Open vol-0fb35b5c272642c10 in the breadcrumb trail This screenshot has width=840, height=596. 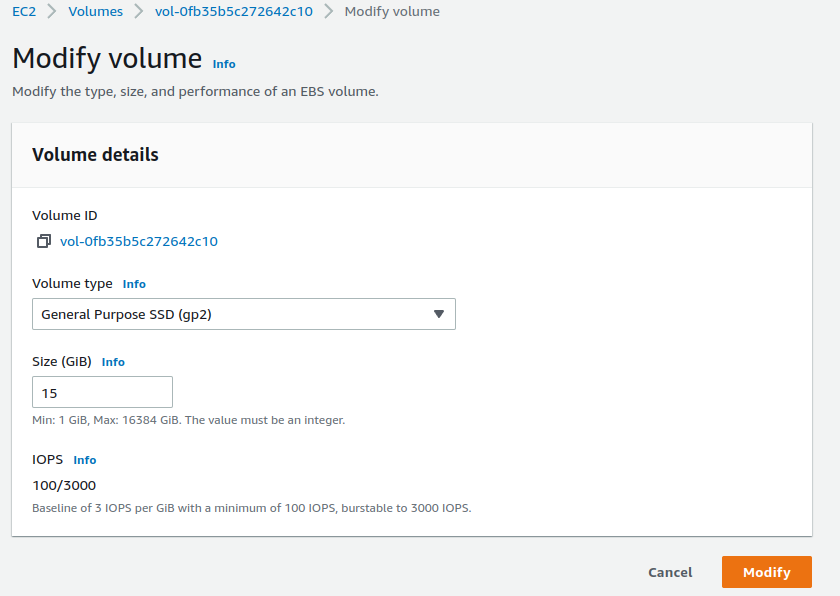(234, 11)
